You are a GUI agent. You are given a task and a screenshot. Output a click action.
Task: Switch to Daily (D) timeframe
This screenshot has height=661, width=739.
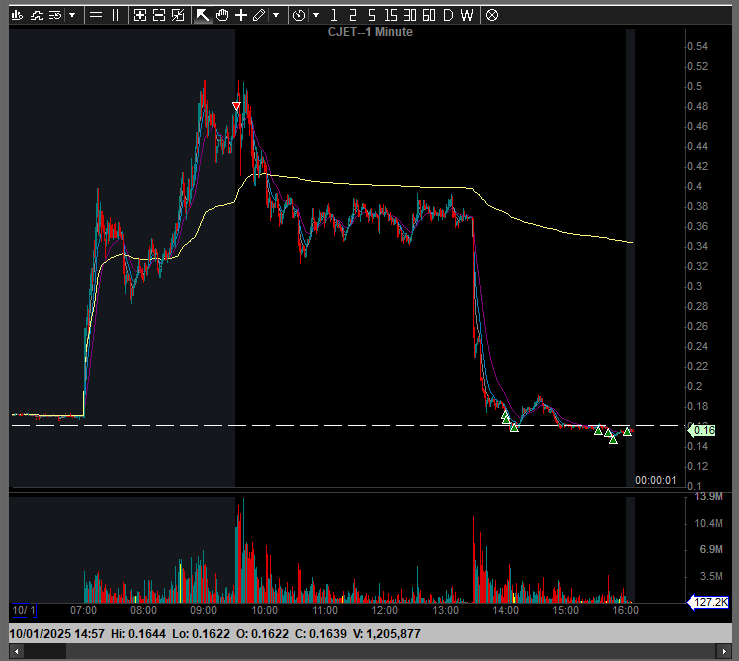pyautogui.click(x=448, y=16)
